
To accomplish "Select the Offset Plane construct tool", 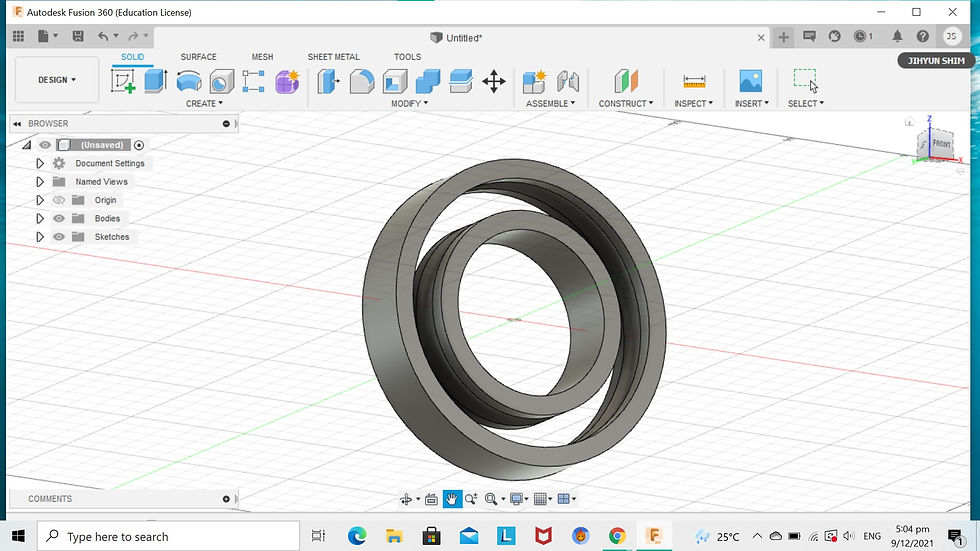I will [x=626, y=81].
